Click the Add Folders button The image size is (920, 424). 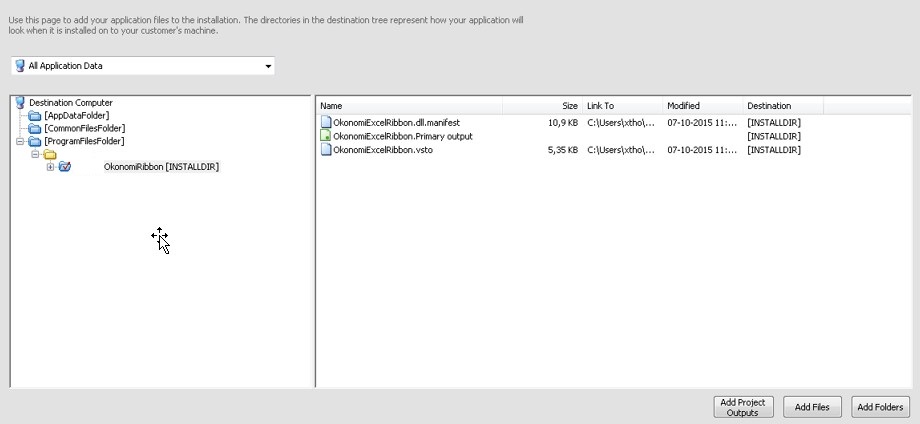tap(880, 407)
